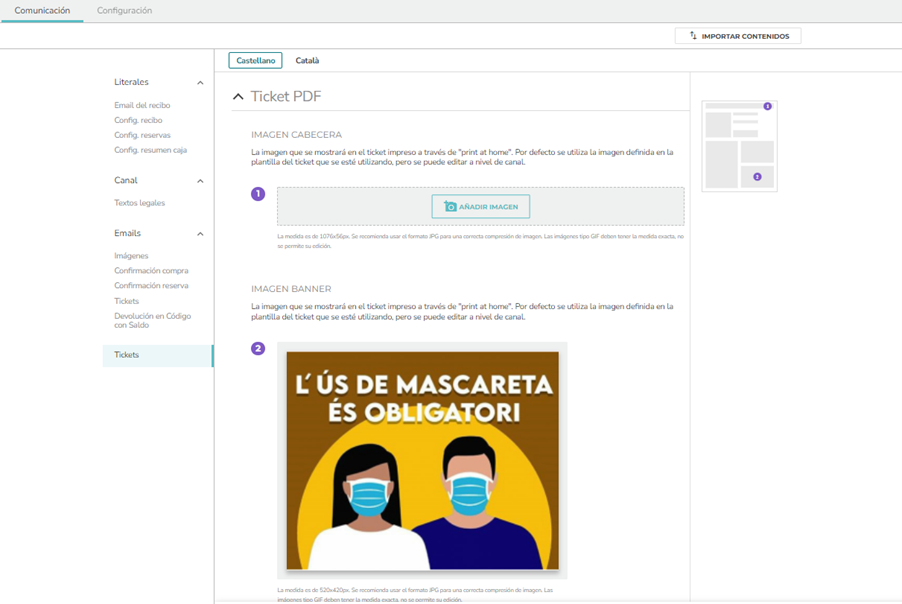Collapse the Emails menu group
902x604 pixels.
pyautogui.click(x=200, y=234)
